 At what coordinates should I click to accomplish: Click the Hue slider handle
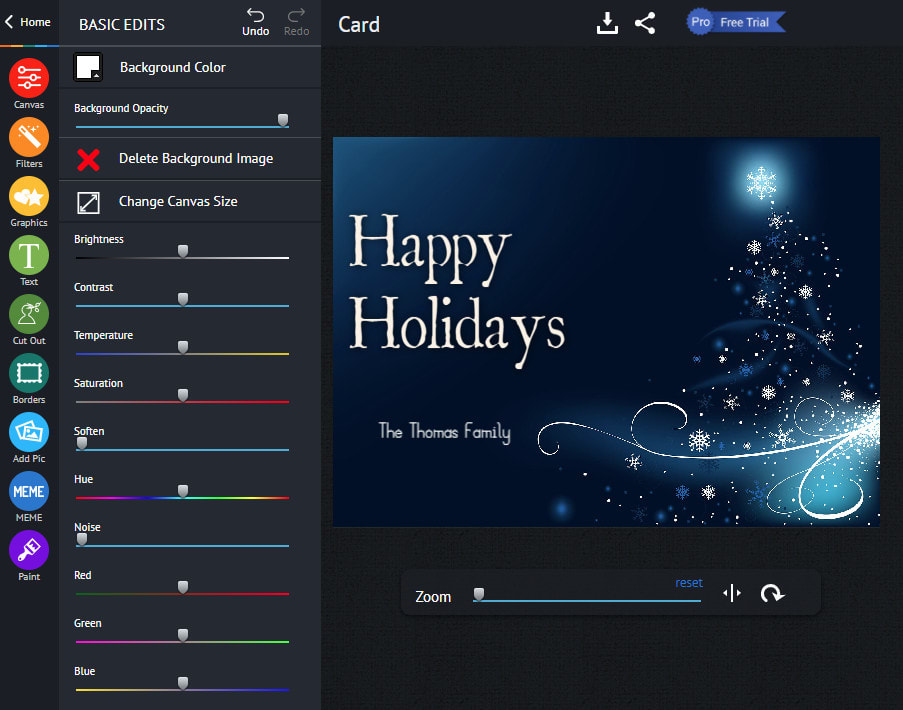[183, 491]
